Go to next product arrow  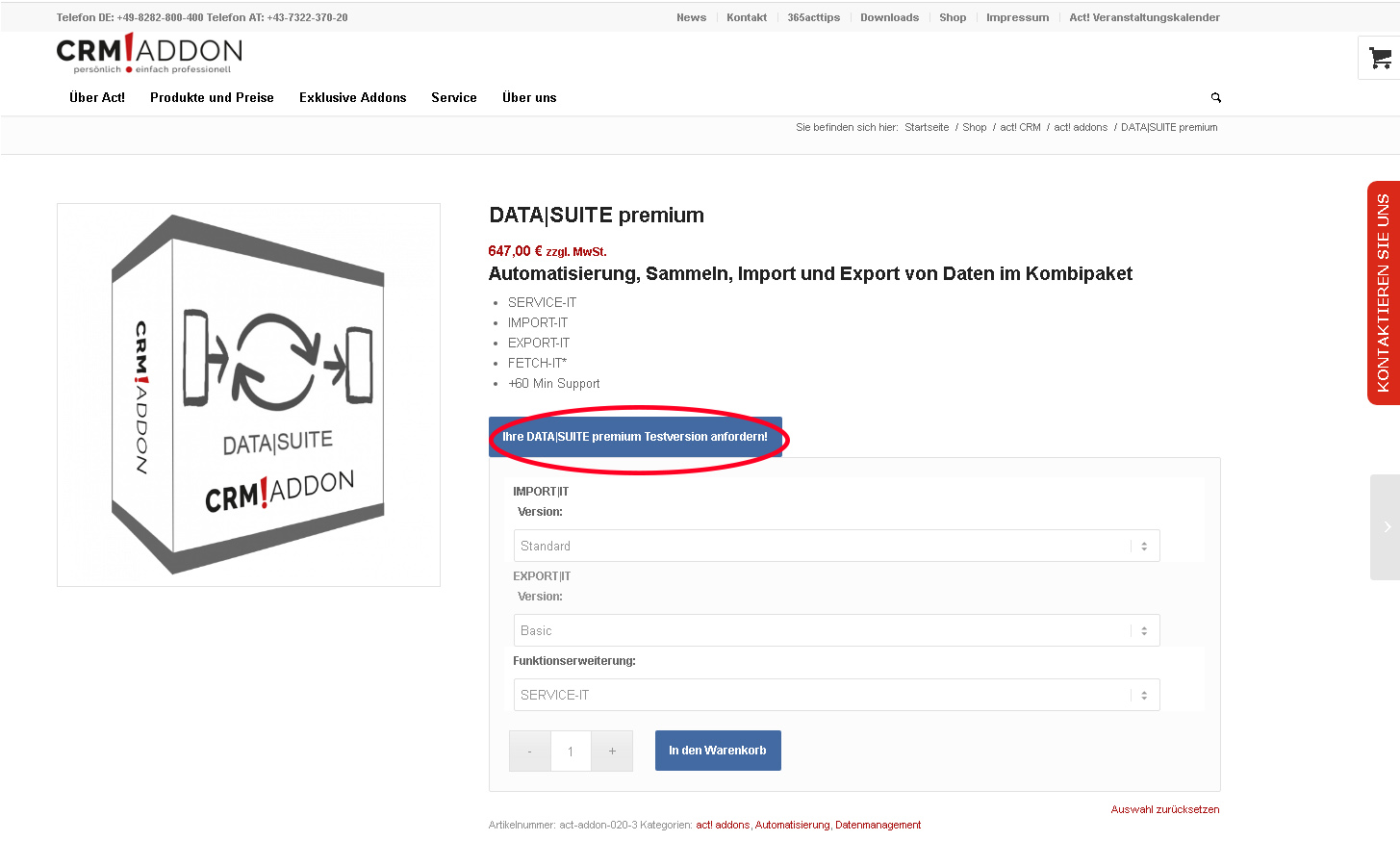point(1386,527)
